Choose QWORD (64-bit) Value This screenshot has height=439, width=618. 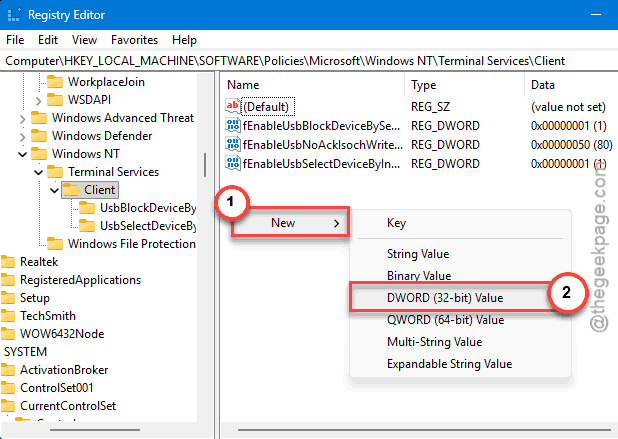pos(460,320)
